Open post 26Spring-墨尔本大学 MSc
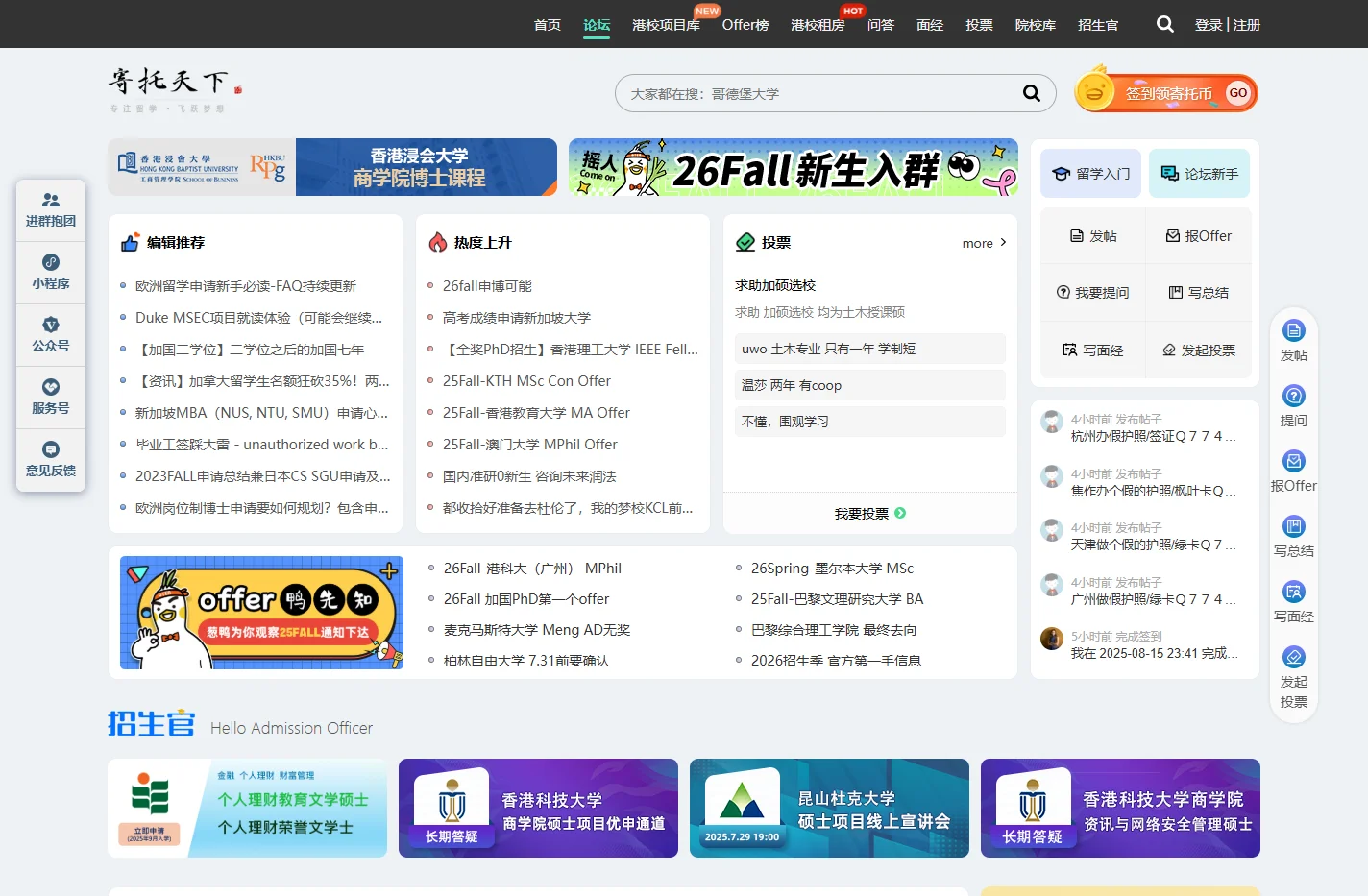The height and width of the screenshot is (896, 1368). [832, 569]
